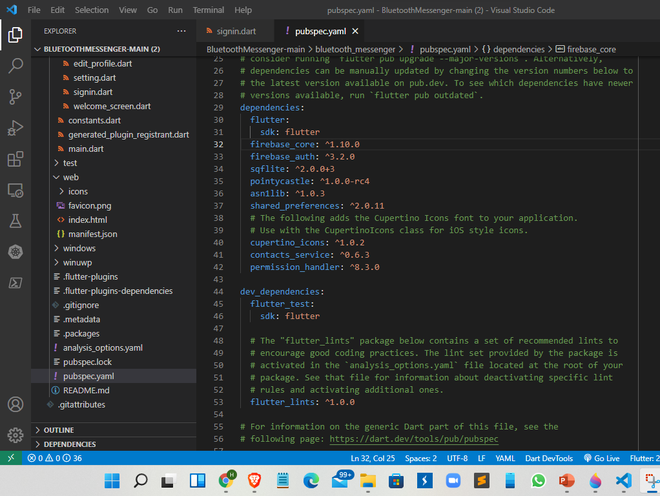The height and width of the screenshot is (496, 660).
Task: Switch to the signin.dart tab
Action: (238, 30)
